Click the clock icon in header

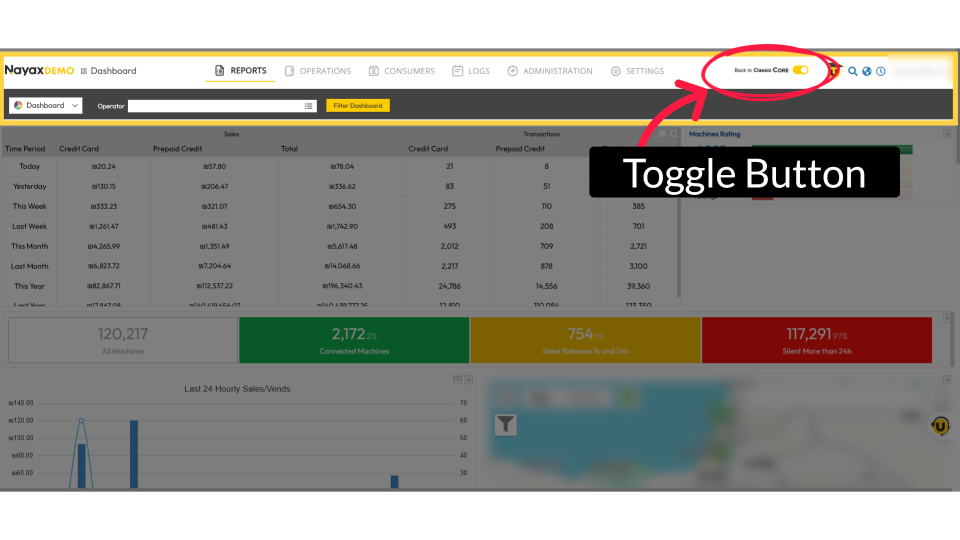tap(881, 71)
